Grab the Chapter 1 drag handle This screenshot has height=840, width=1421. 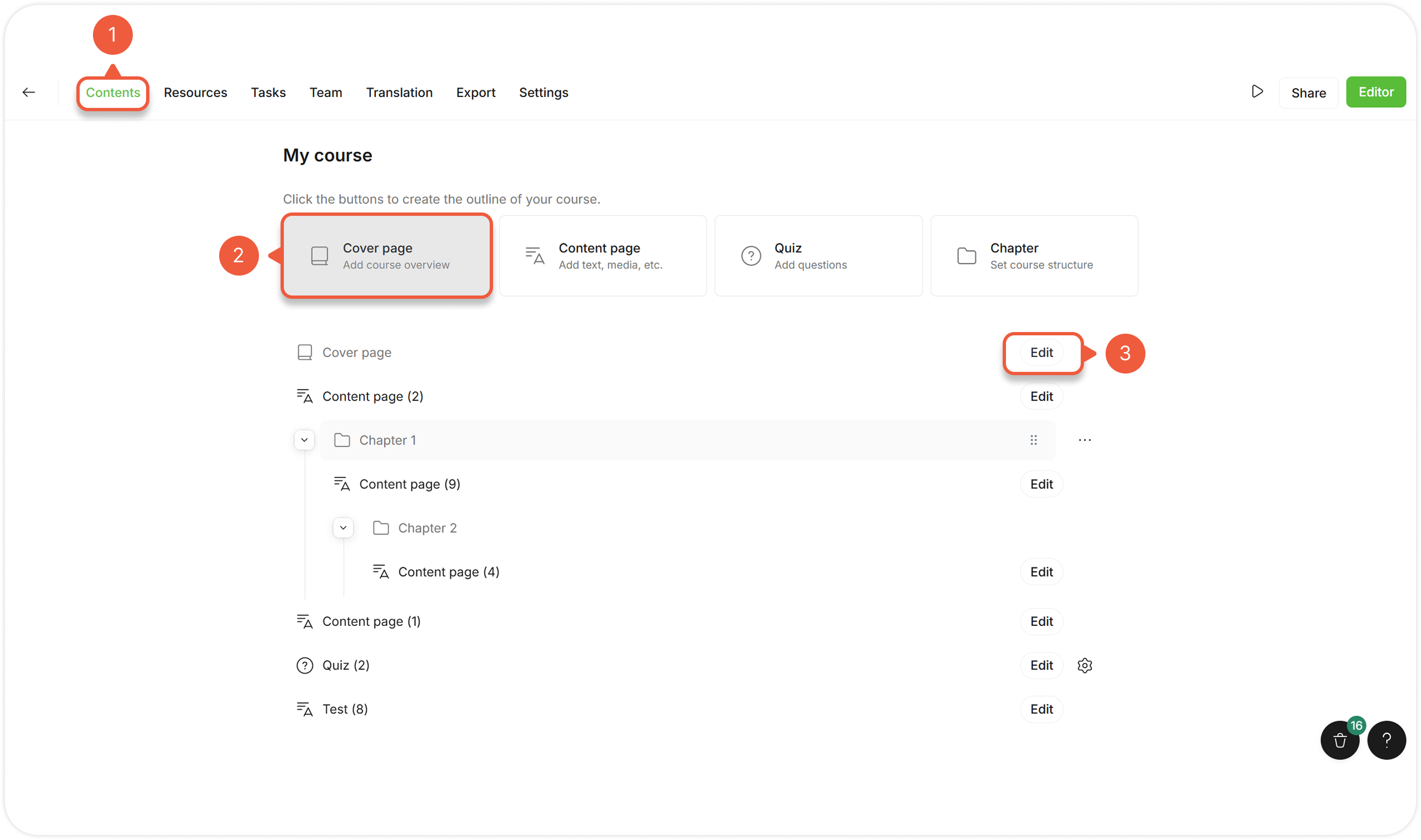point(1033,440)
